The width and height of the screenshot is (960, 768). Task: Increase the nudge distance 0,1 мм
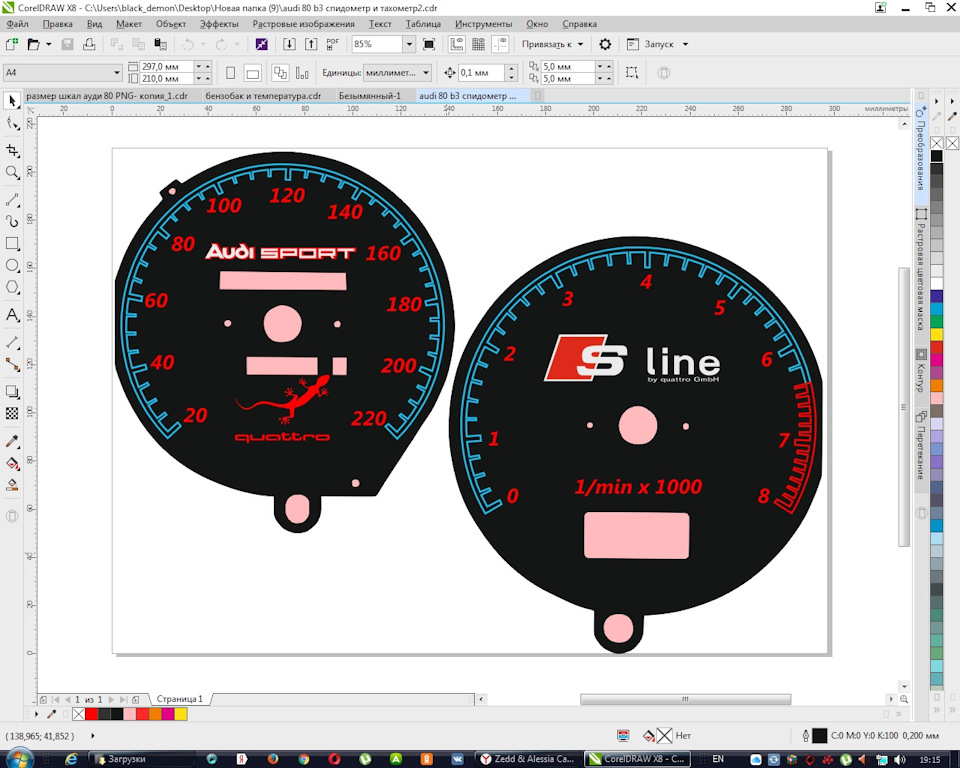512,69
